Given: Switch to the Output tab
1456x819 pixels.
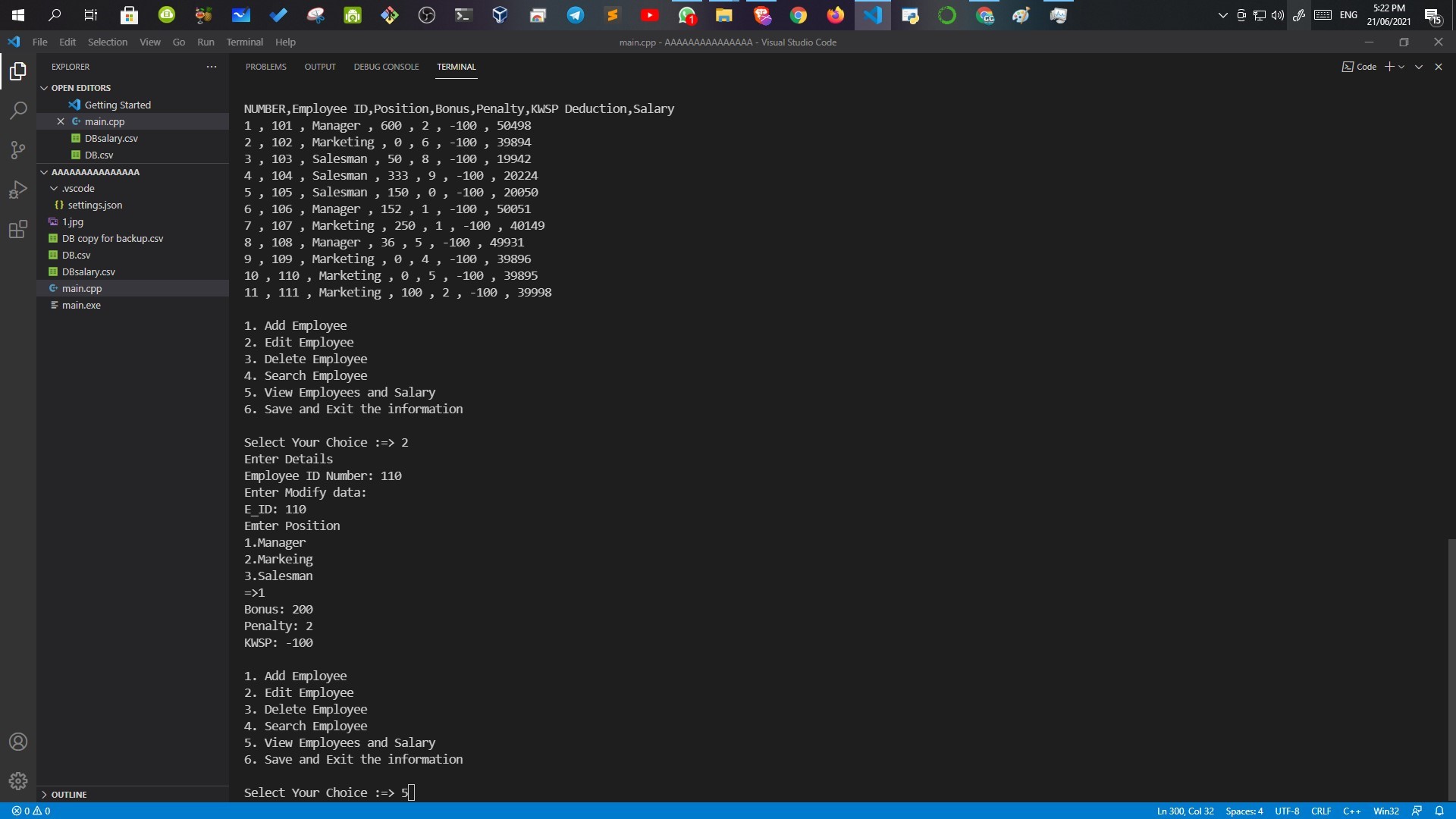Looking at the screenshot, I should [x=320, y=67].
